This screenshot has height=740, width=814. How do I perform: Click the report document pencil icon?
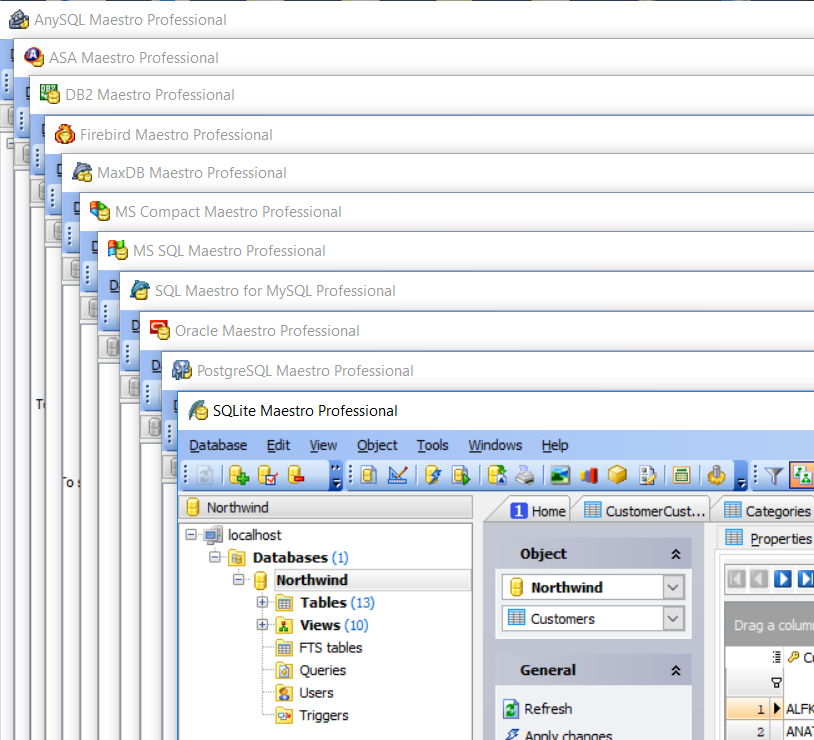coord(647,475)
